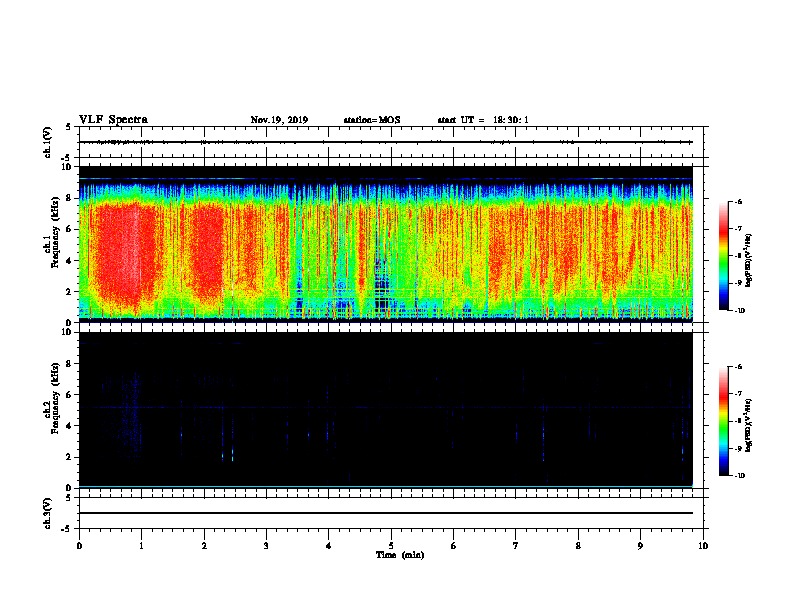
Task: Click the "Time (min)" axis label
Action: coord(400,555)
